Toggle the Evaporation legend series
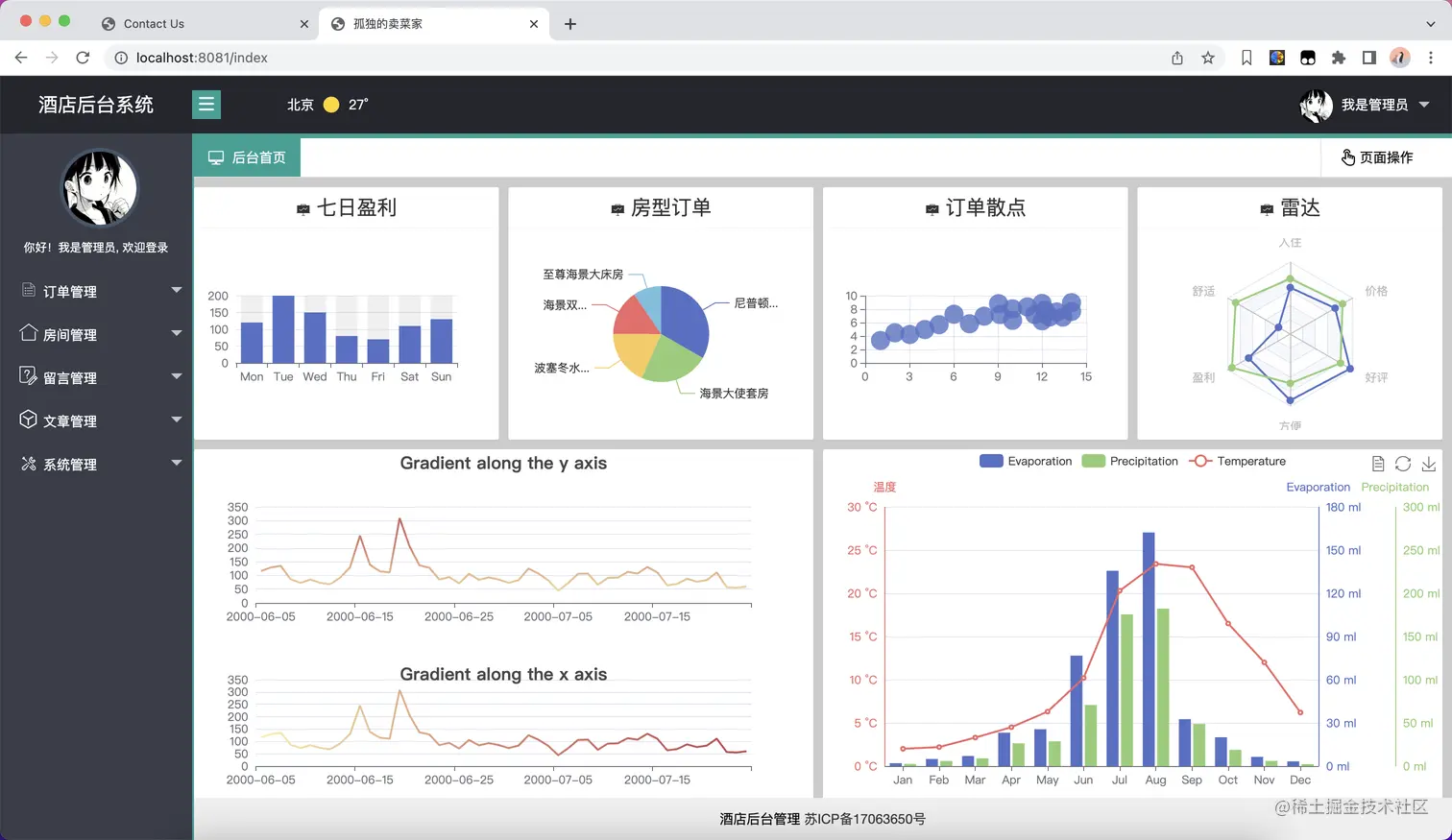The height and width of the screenshot is (840, 1452). coord(1026,461)
